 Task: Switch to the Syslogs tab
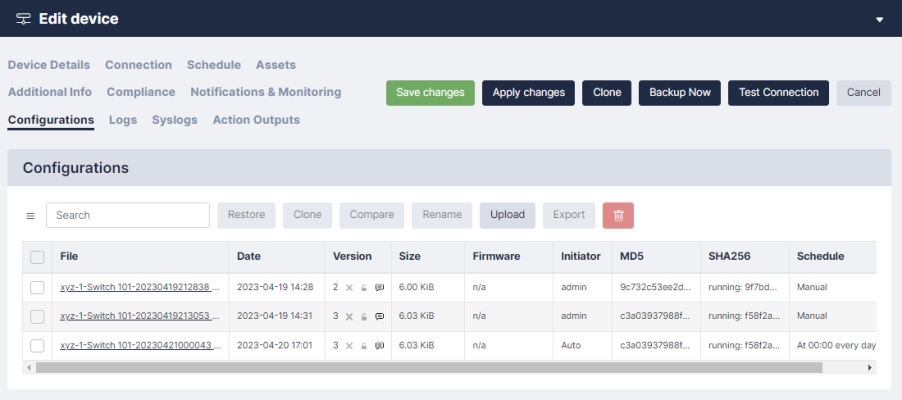175,120
